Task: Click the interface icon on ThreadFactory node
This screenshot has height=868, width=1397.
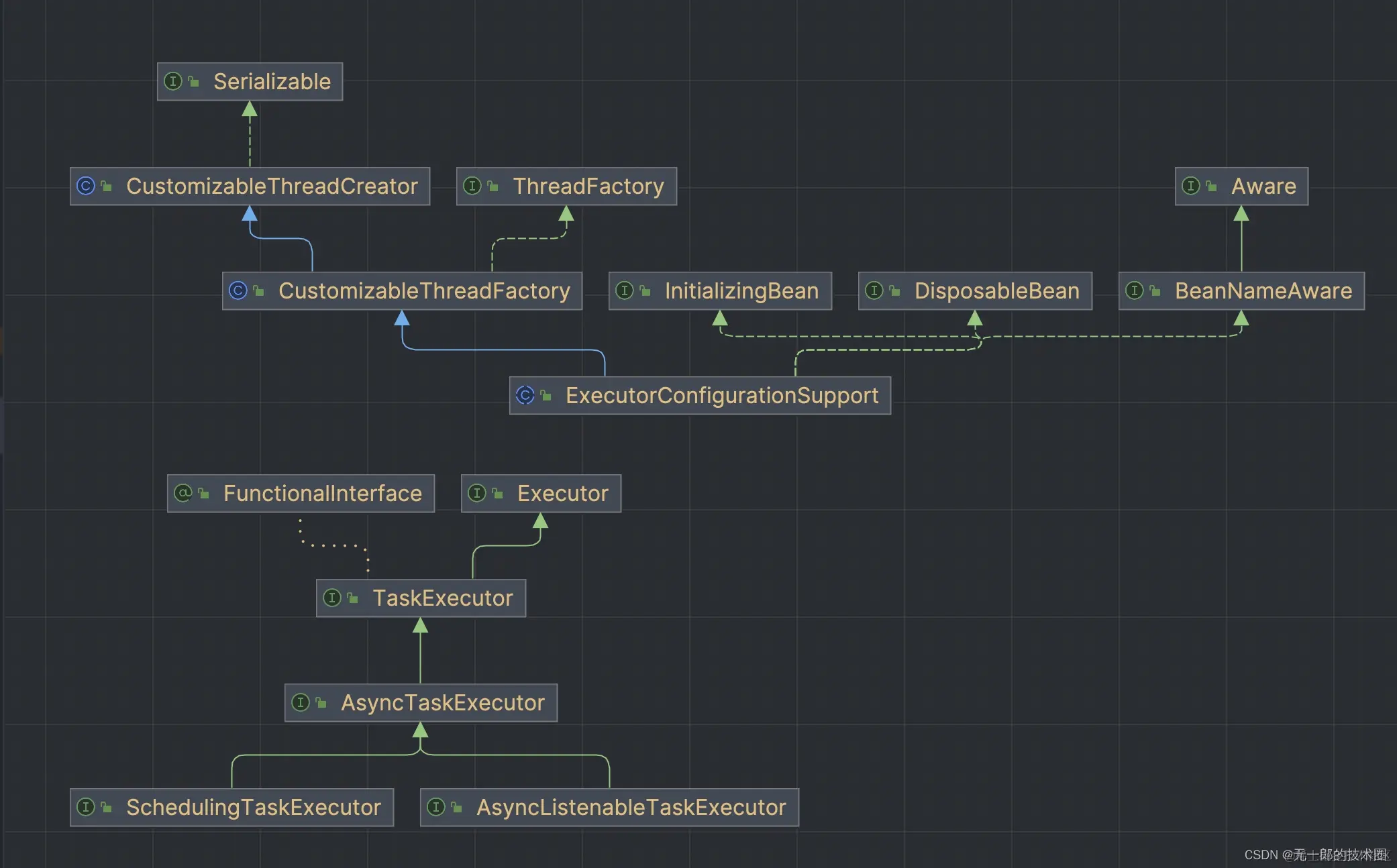Action: coord(472,186)
